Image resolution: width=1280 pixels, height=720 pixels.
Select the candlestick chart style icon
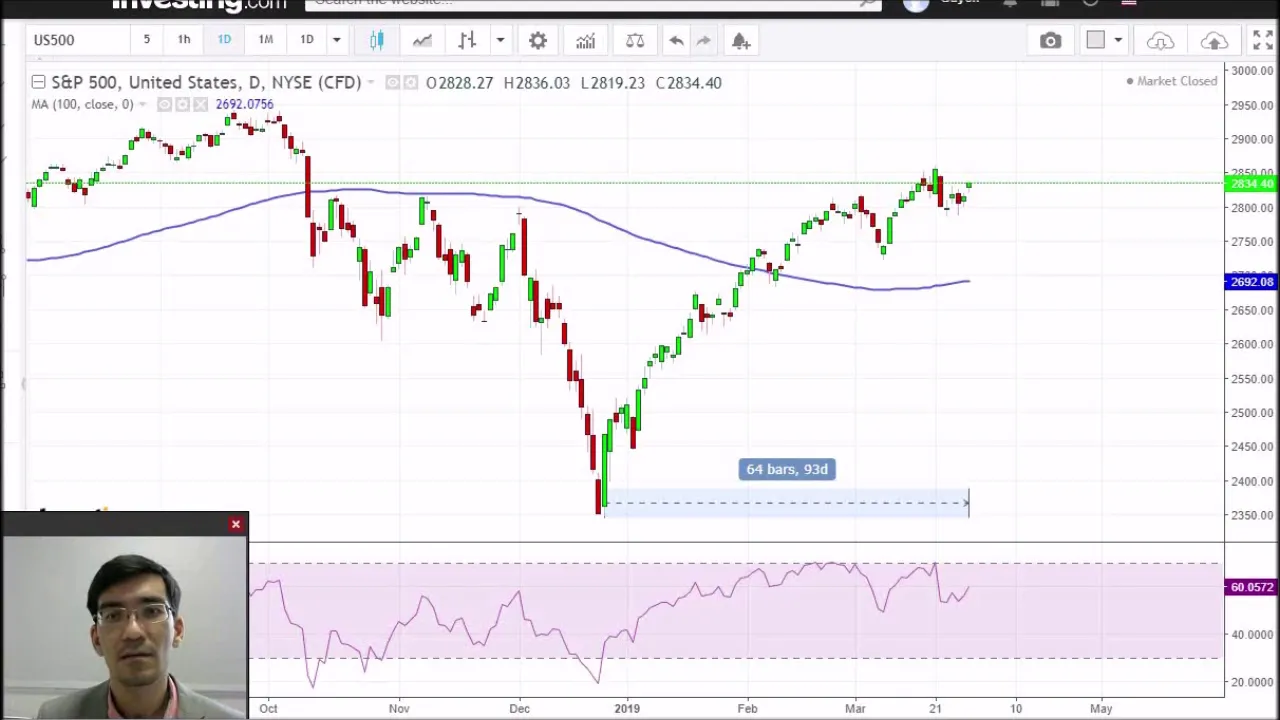tap(377, 40)
